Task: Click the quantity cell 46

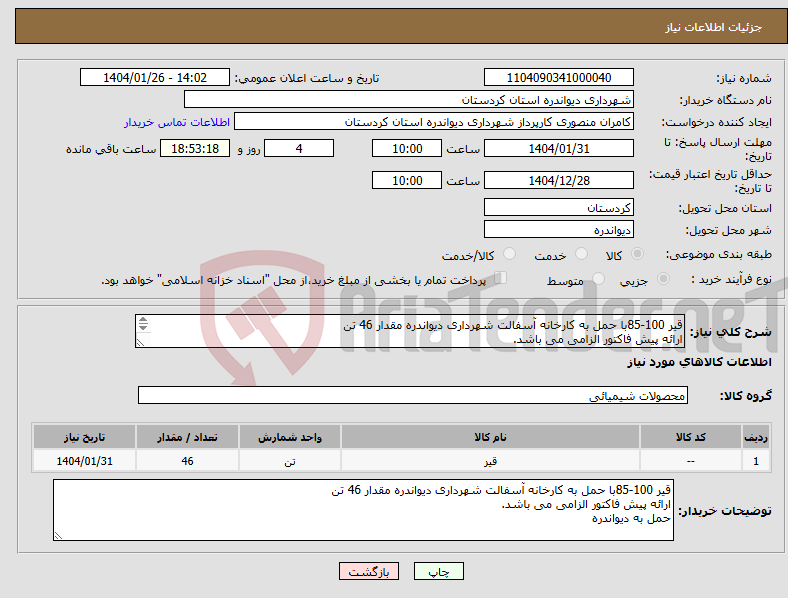Action: pyautogui.click(x=187, y=460)
